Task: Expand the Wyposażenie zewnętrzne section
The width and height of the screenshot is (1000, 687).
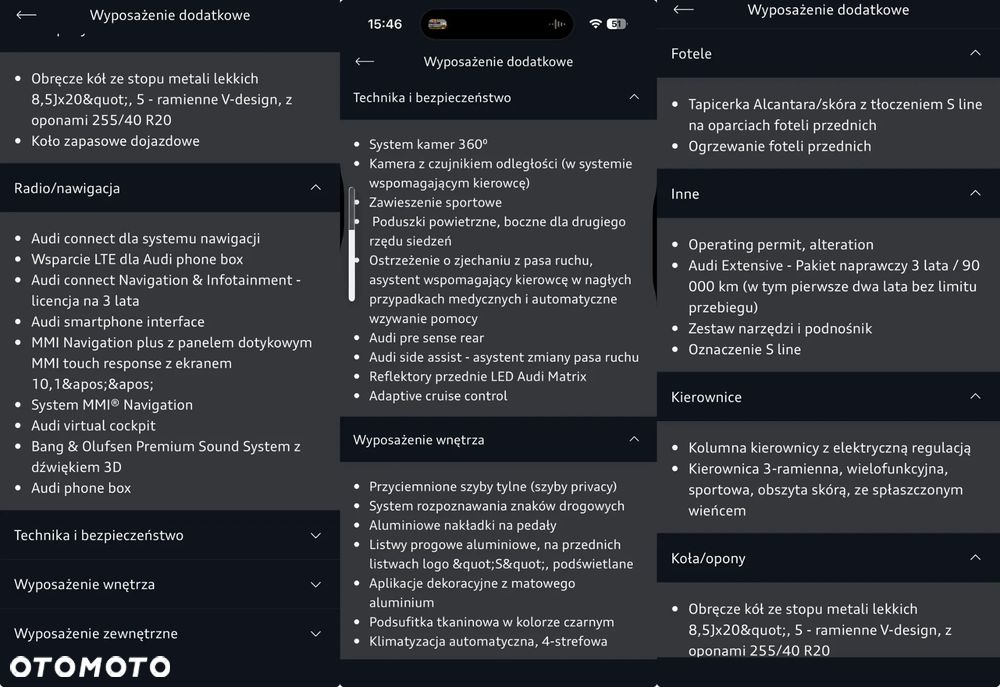Action: coord(170,633)
